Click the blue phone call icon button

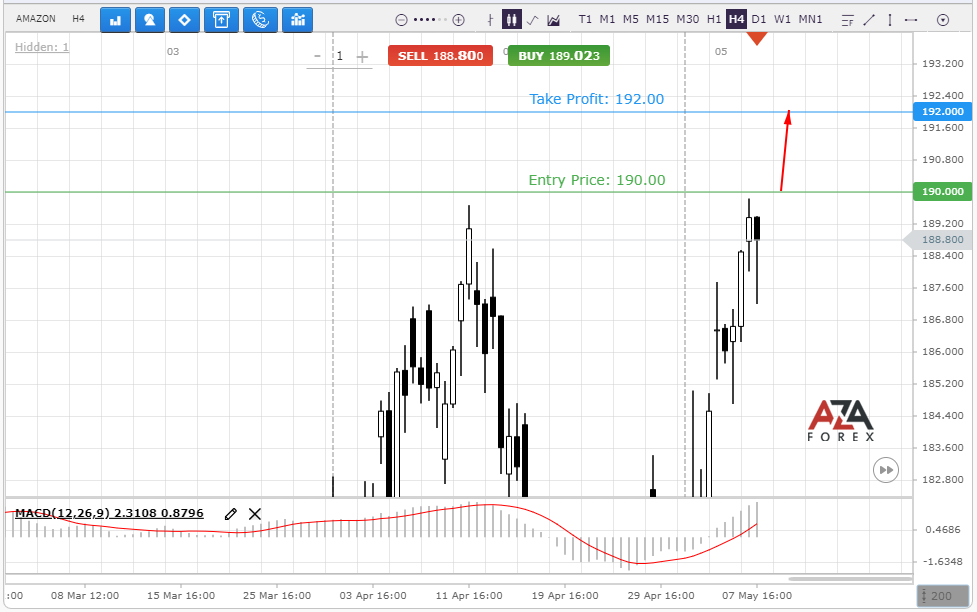click(x=260, y=20)
